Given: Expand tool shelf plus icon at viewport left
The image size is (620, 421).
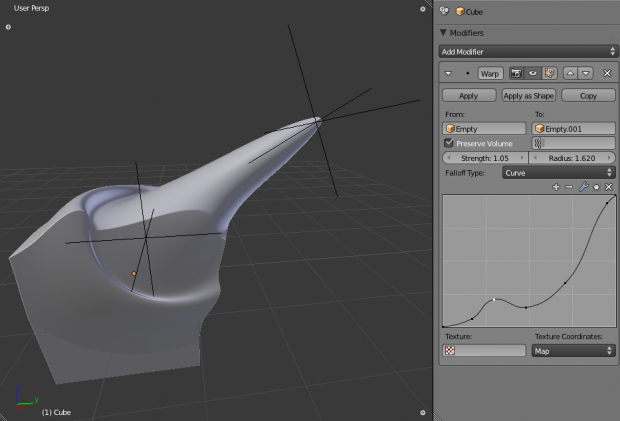Looking at the screenshot, I should (x=8, y=27).
